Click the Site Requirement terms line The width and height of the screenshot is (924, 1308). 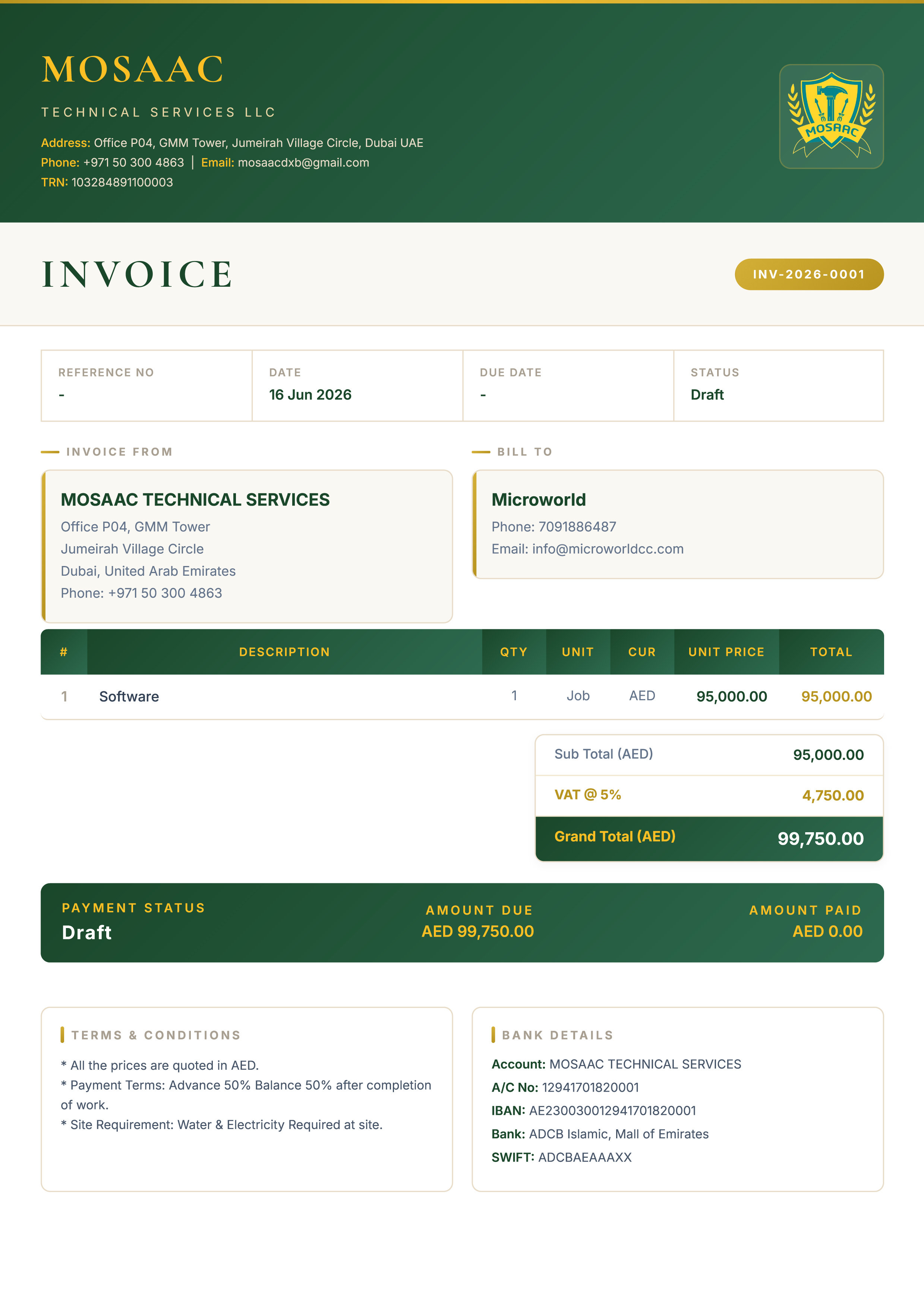tap(221, 1125)
